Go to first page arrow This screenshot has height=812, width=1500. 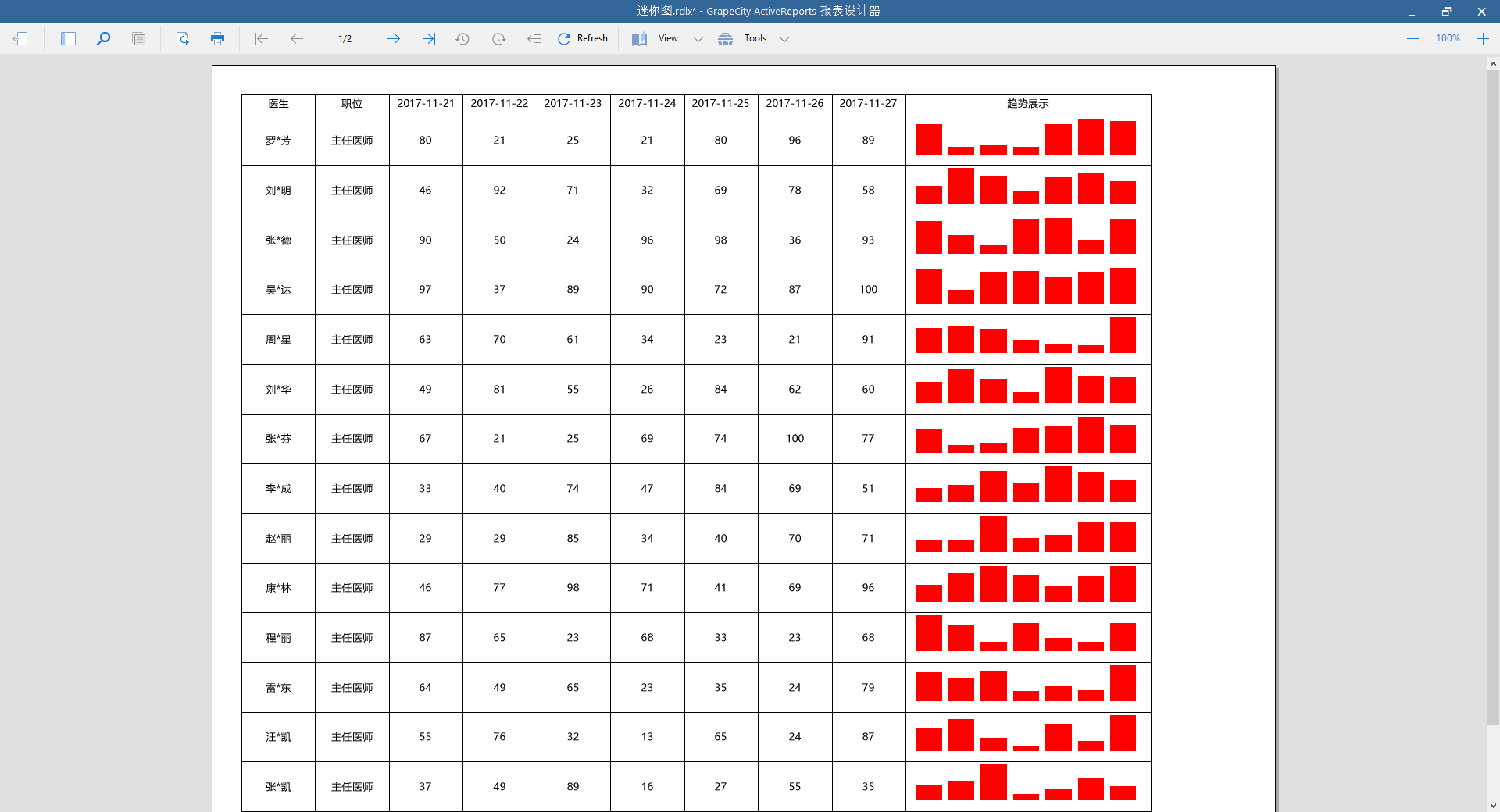tap(262, 38)
